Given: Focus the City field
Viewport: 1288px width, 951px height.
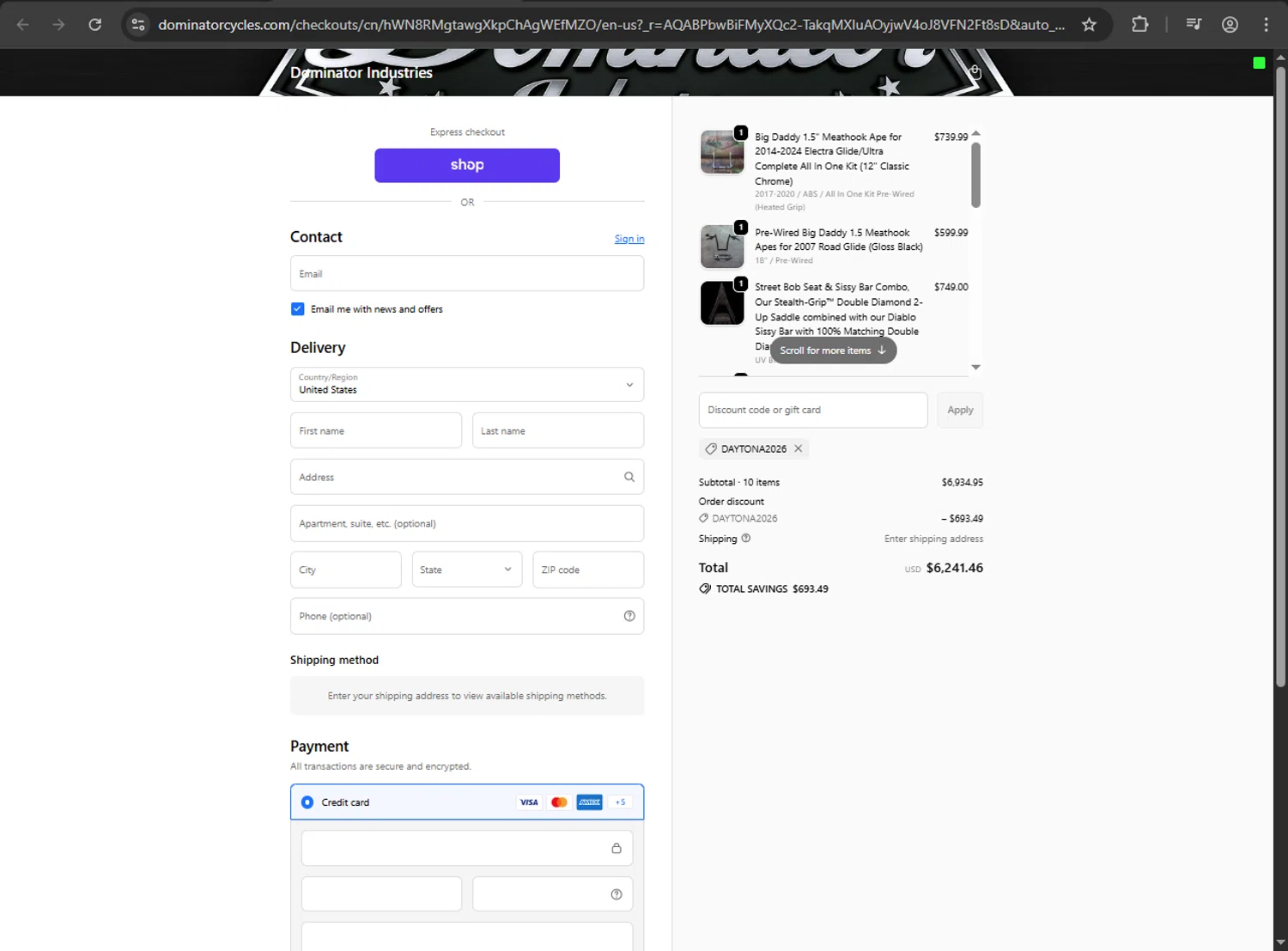Looking at the screenshot, I should (346, 570).
